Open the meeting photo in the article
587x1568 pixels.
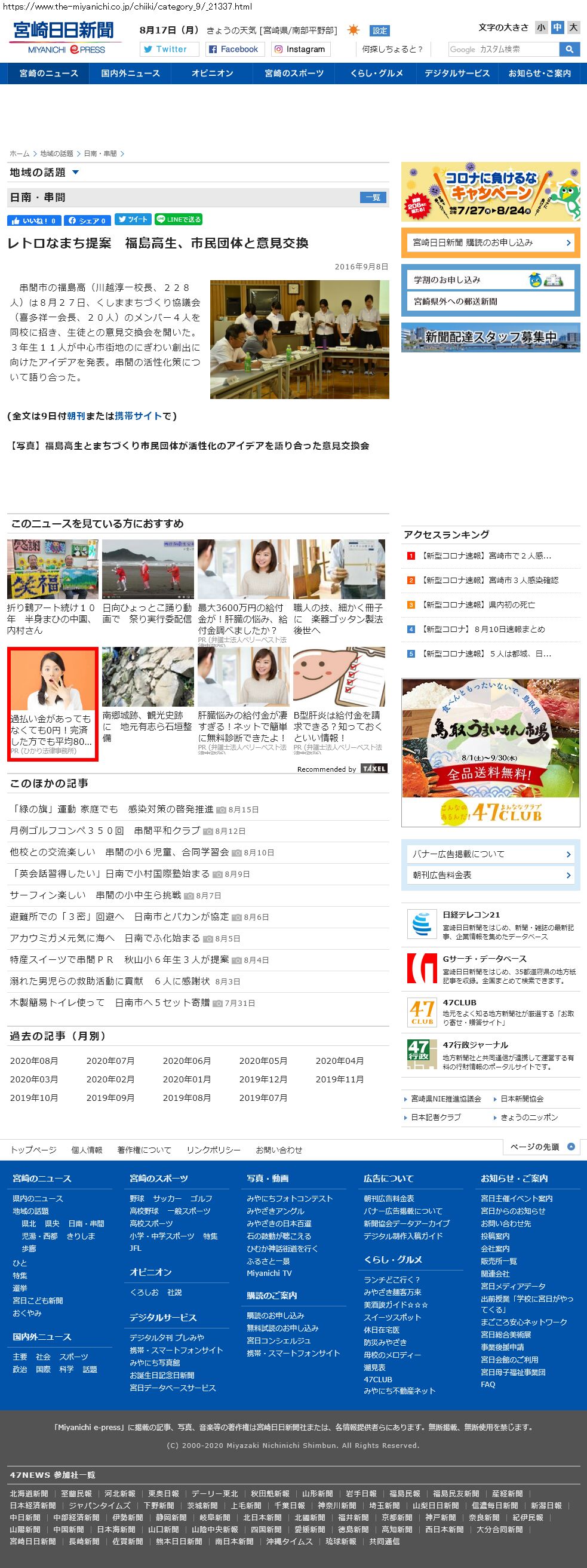tap(299, 339)
